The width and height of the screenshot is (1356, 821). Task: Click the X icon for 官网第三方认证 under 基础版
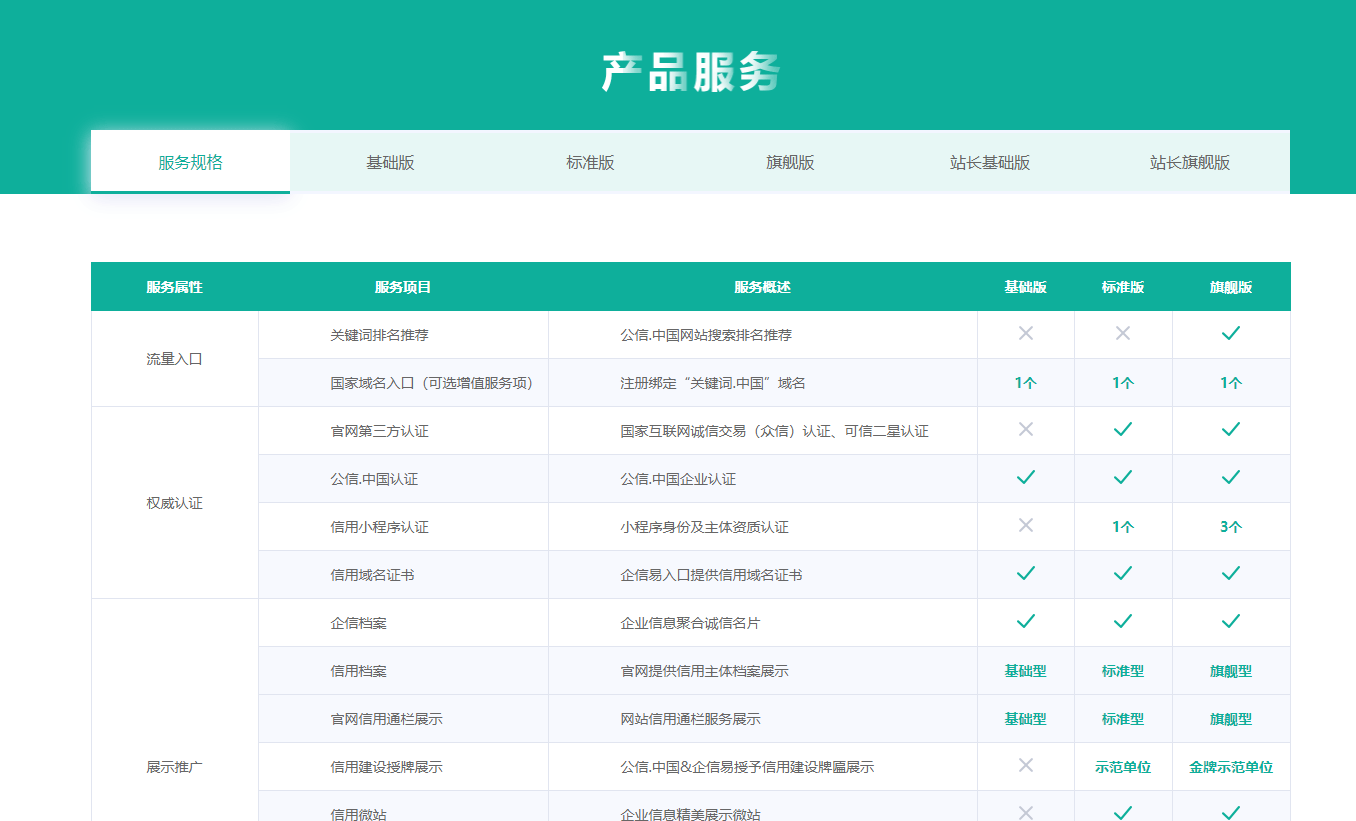tap(1026, 430)
